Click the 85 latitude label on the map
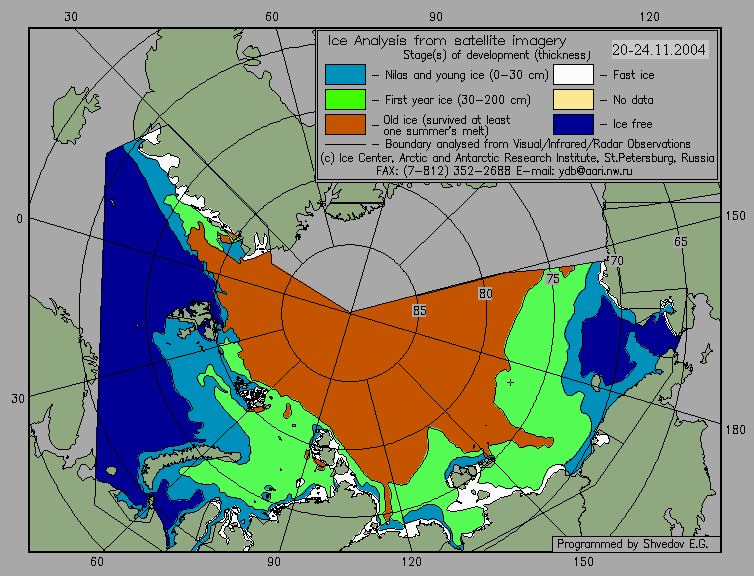 coord(419,311)
